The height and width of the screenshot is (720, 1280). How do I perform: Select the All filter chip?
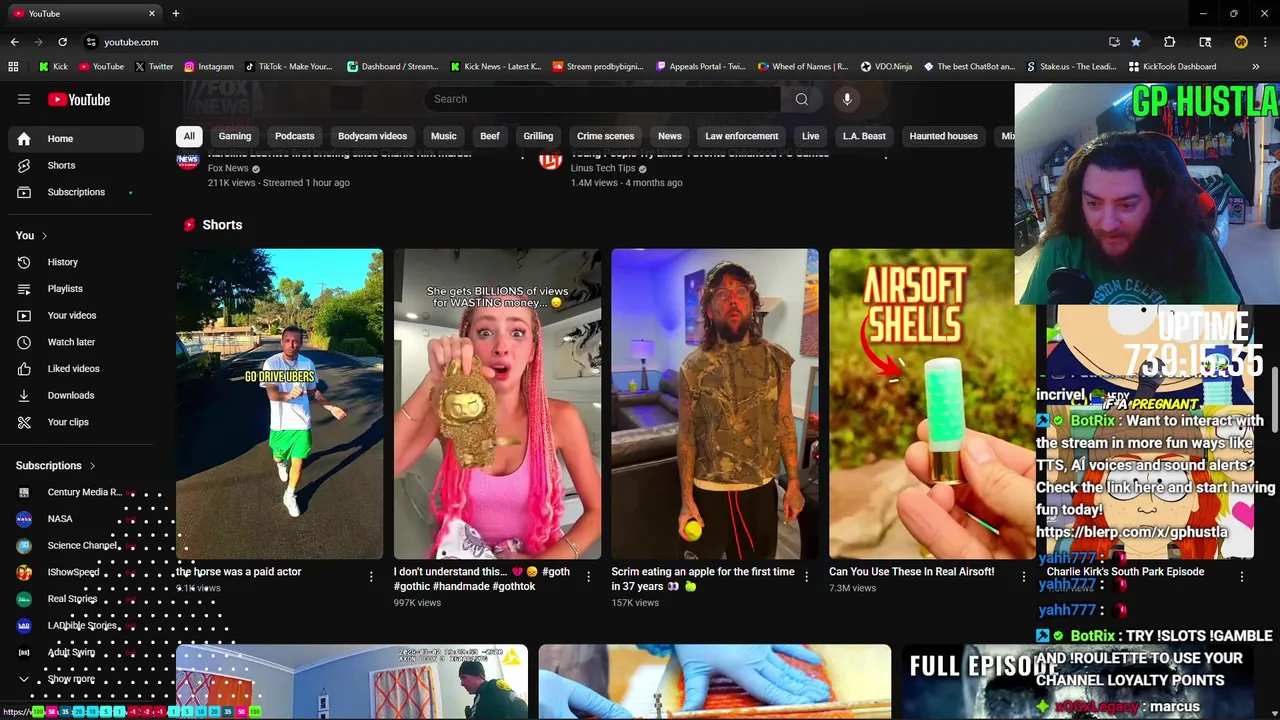point(189,136)
